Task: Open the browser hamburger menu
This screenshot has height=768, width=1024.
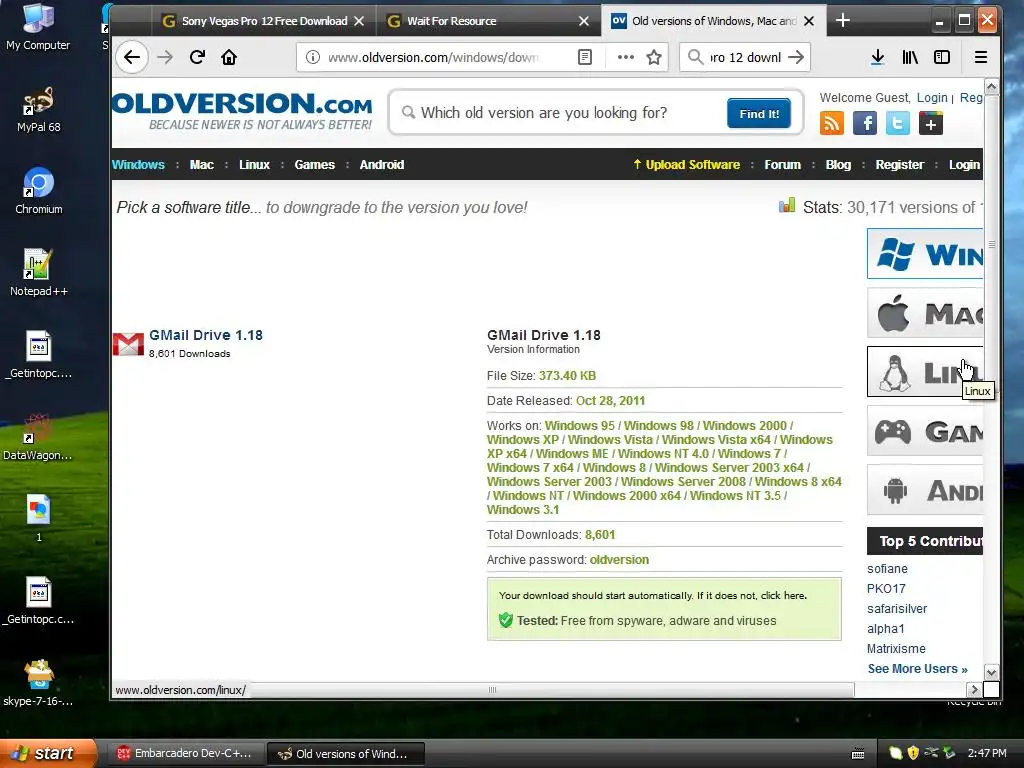Action: point(981,57)
